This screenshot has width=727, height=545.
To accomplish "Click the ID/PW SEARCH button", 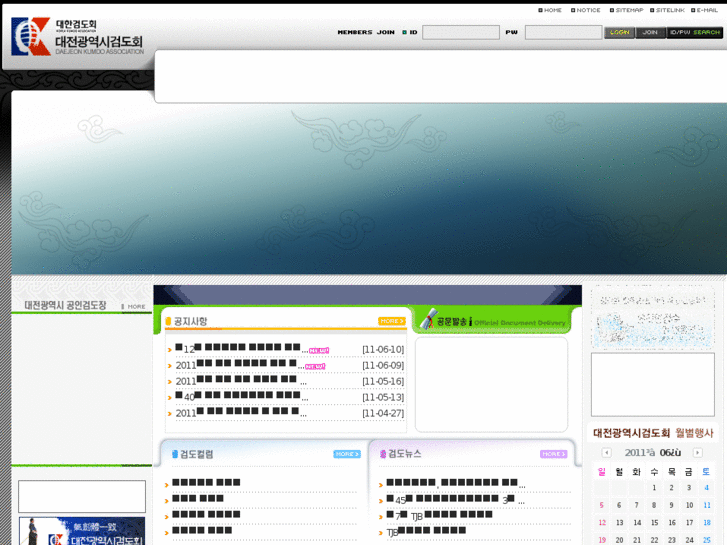I will click(695, 32).
